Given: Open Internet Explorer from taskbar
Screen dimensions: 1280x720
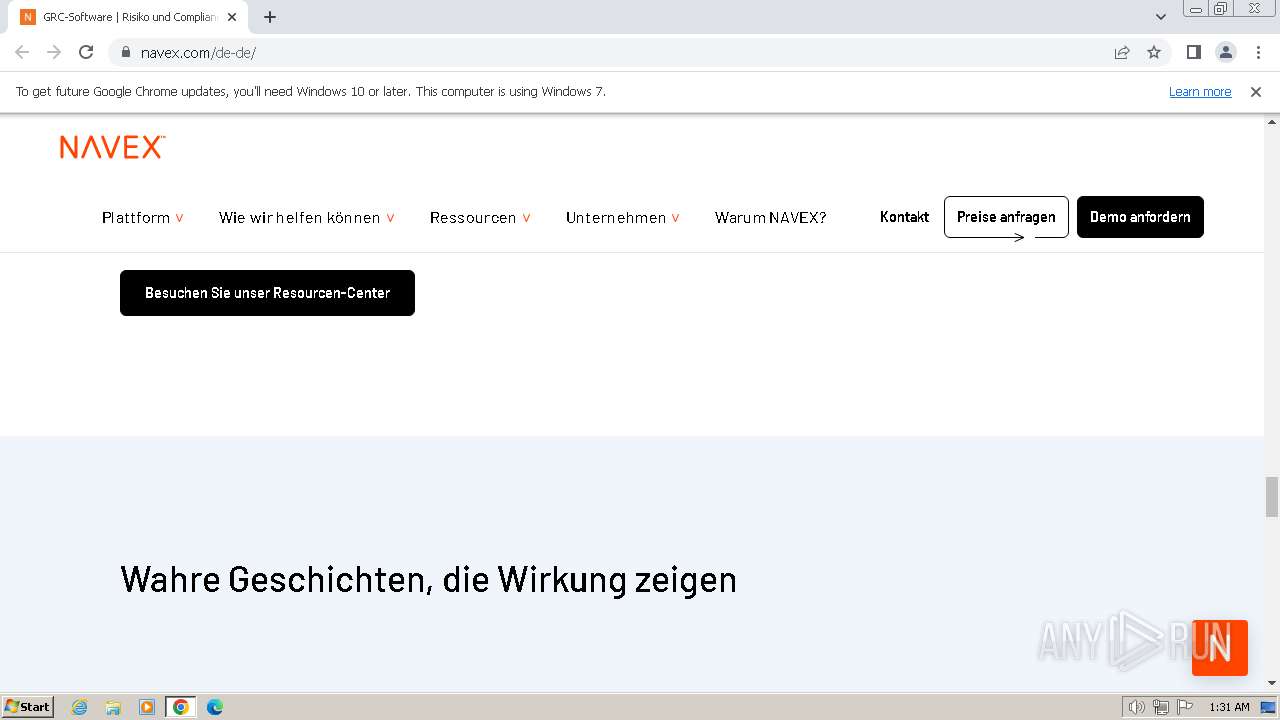Looking at the screenshot, I should (80, 707).
